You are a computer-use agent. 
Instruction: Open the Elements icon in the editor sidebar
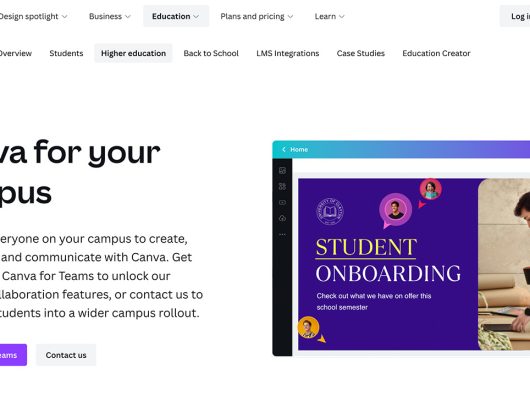(282, 186)
